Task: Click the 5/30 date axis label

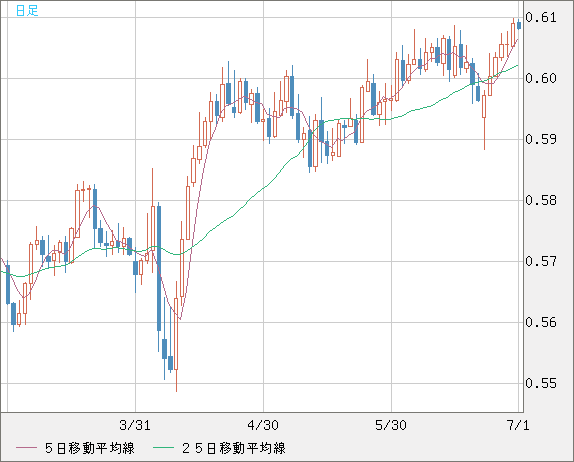Action: (x=391, y=425)
